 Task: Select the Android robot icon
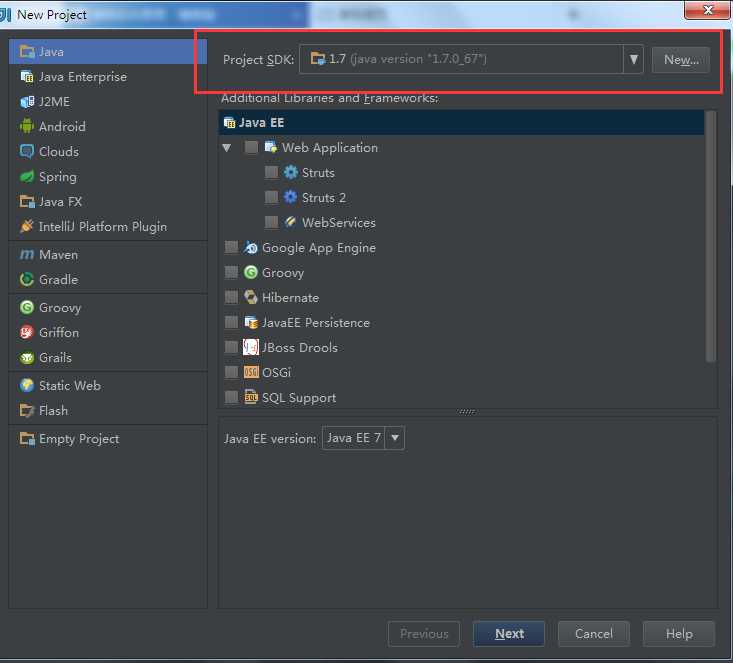[x=27, y=126]
